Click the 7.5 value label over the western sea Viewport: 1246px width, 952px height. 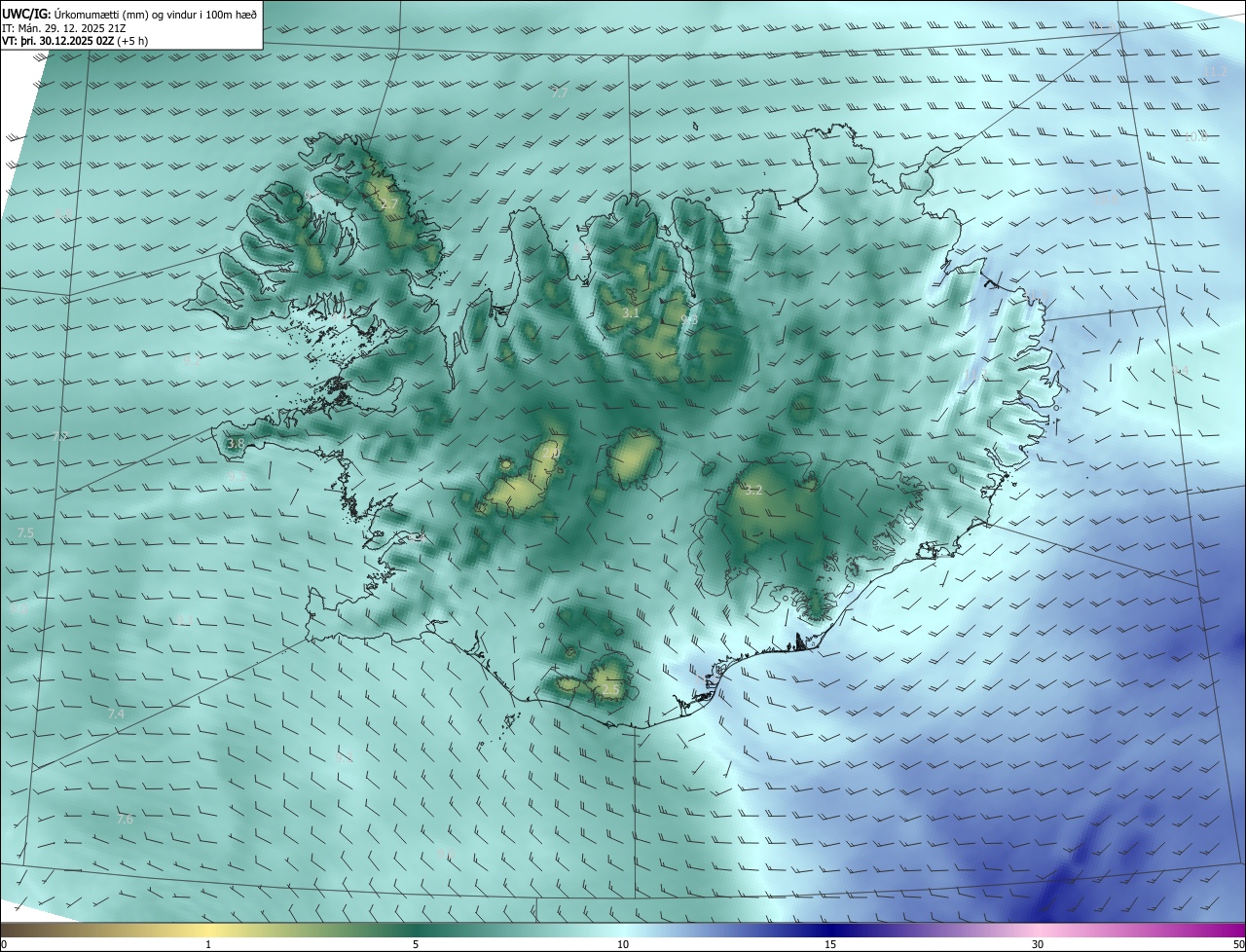click(x=26, y=533)
